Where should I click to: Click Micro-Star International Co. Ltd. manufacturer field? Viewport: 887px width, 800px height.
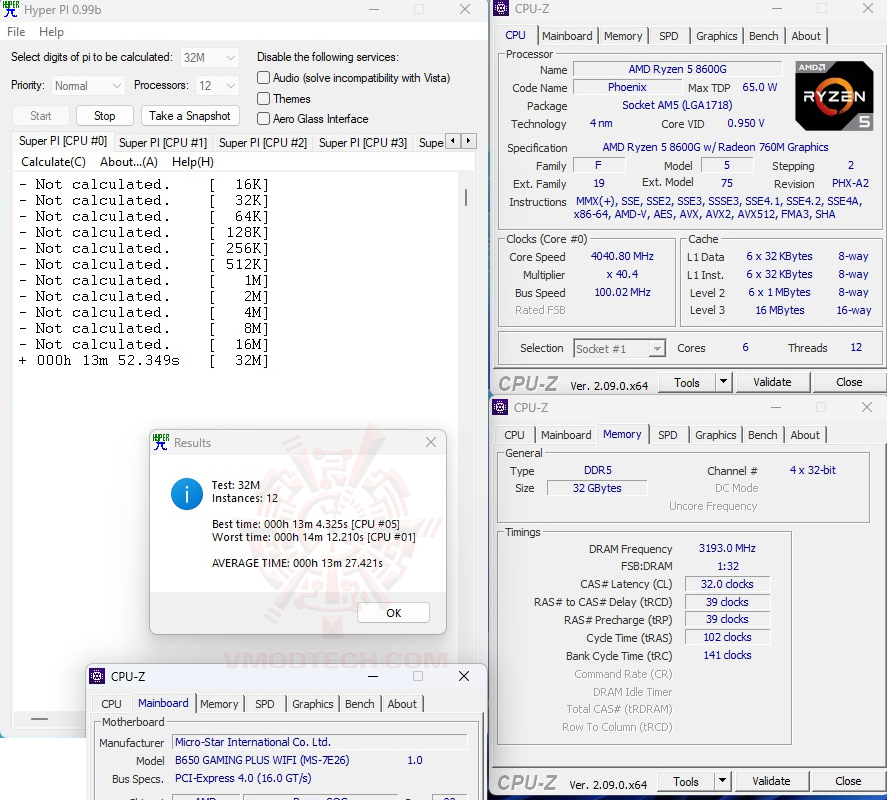[320, 742]
